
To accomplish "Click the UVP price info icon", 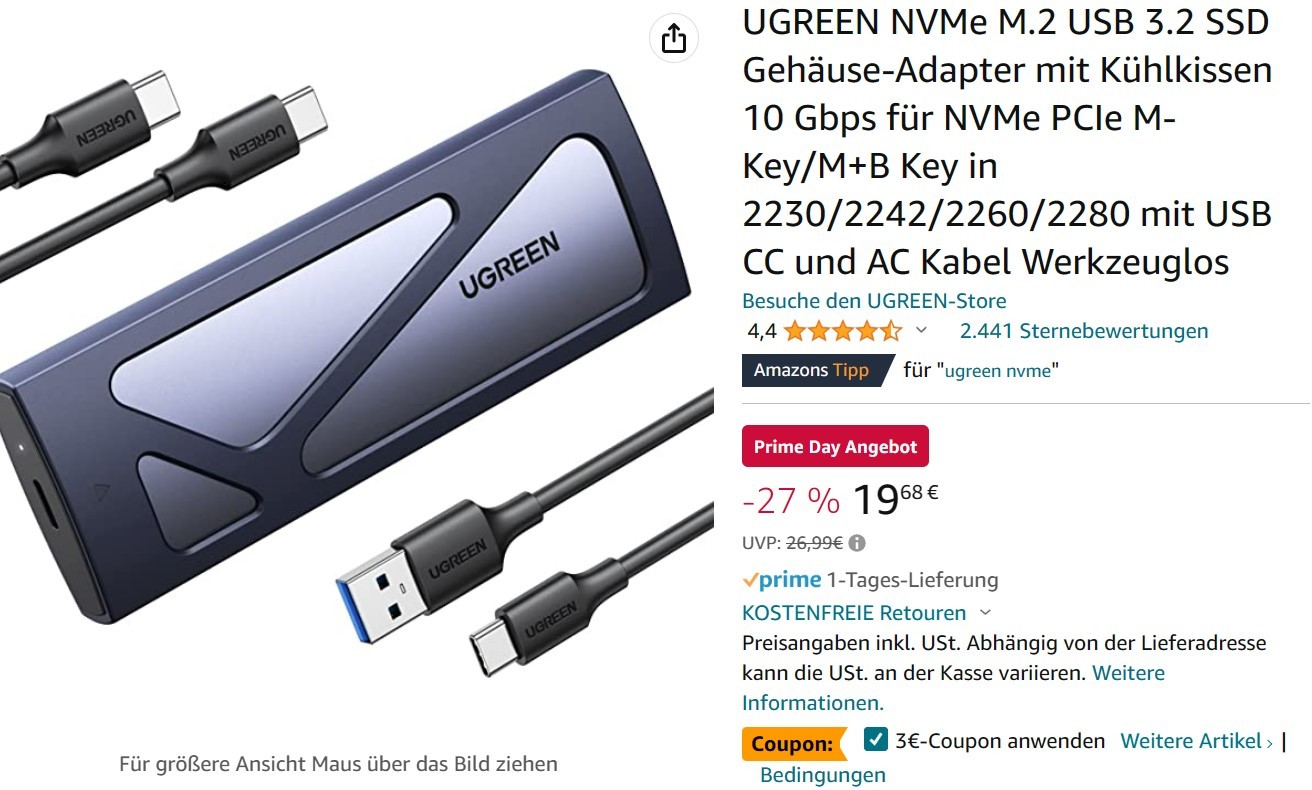I will click(x=857, y=544).
